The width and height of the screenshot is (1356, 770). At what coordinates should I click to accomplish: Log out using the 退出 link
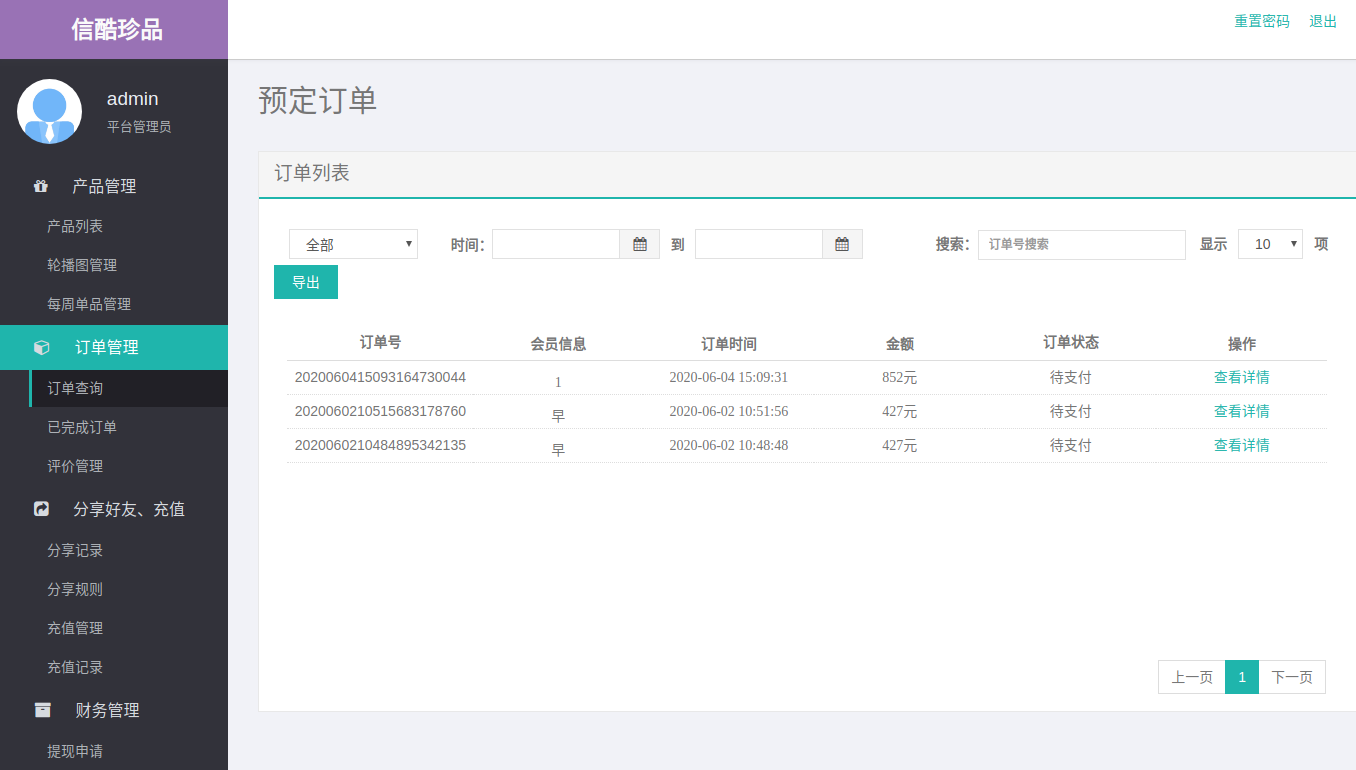[1323, 21]
